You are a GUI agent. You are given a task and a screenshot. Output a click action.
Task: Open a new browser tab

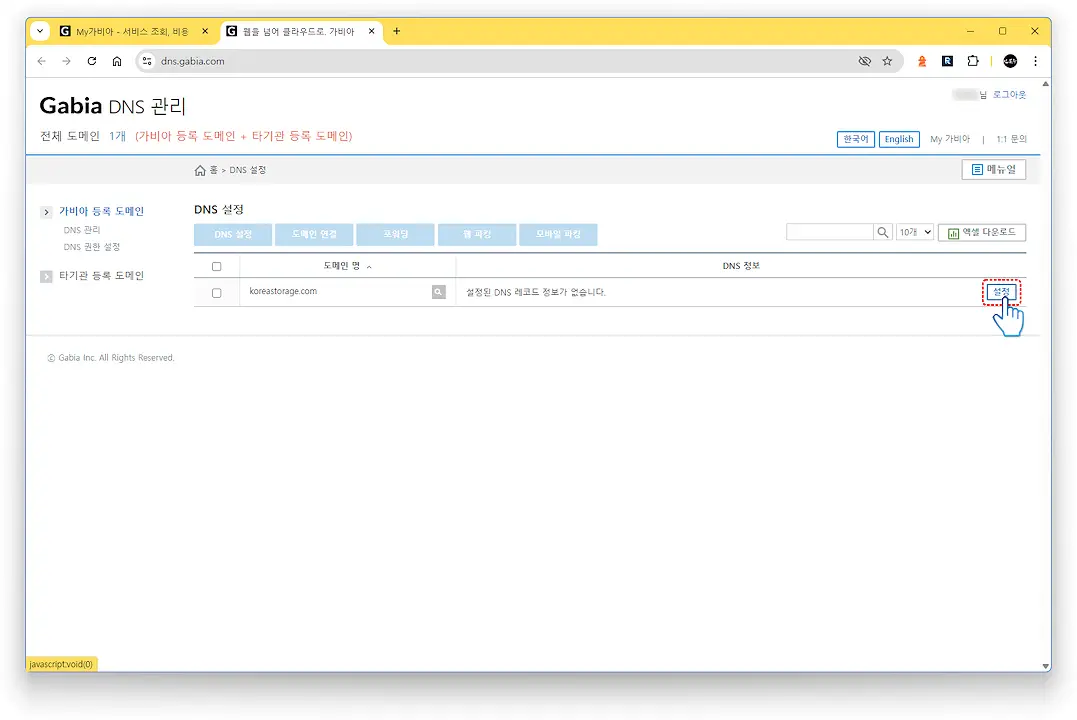[x=396, y=31]
